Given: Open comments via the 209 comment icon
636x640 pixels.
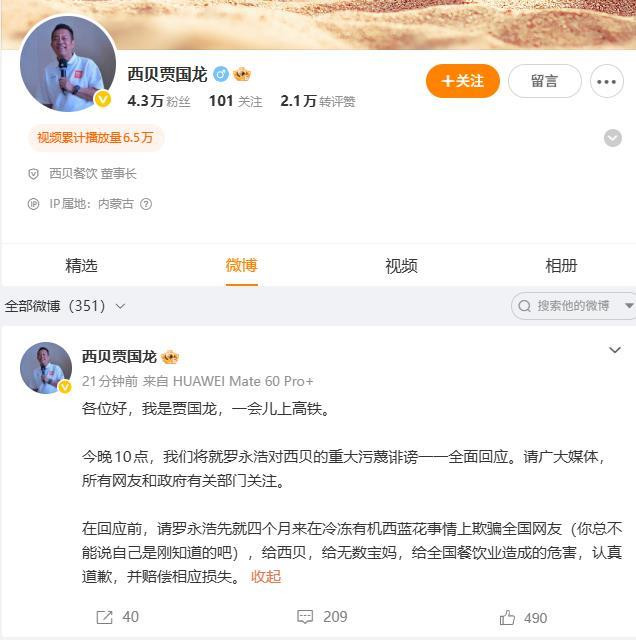Looking at the screenshot, I should click(305, 617).
